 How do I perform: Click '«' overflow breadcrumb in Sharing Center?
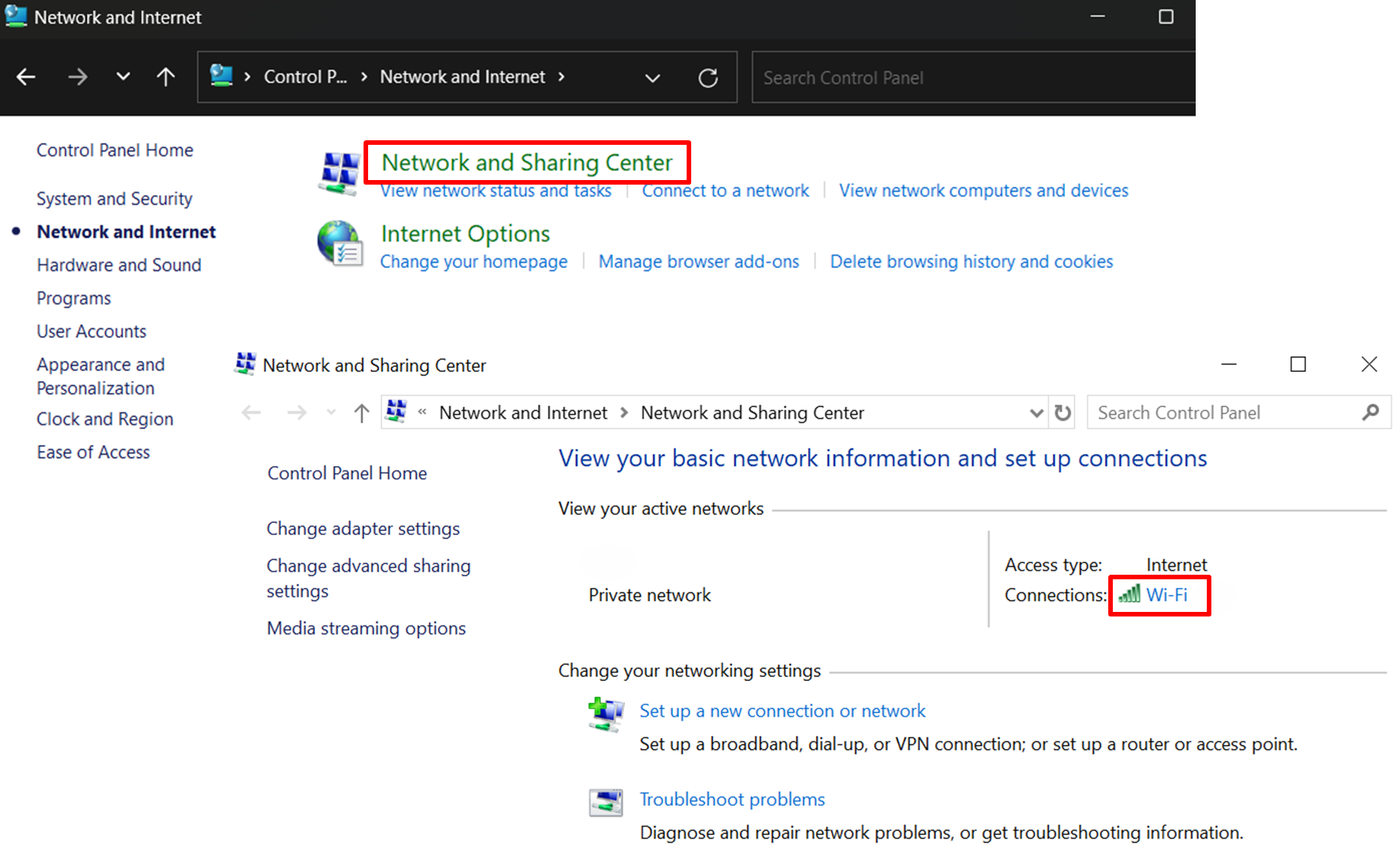click(422, 412)
